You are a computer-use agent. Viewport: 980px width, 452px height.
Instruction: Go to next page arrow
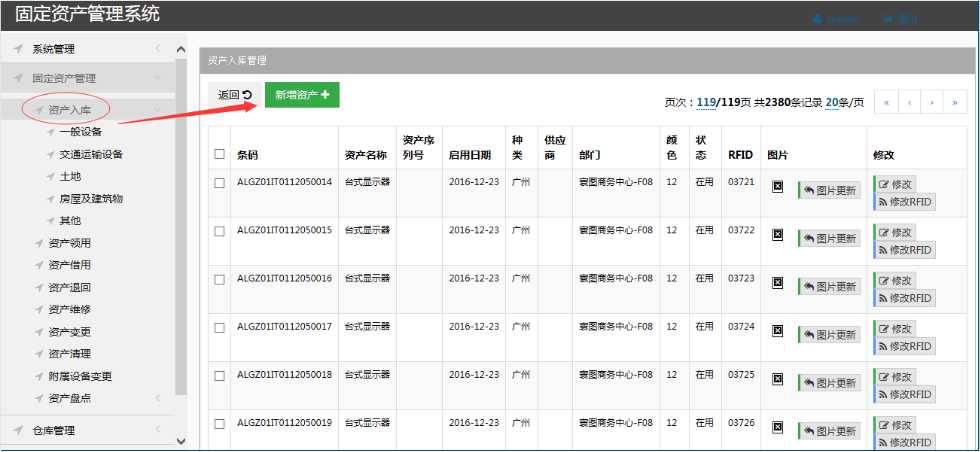[932, 102]
